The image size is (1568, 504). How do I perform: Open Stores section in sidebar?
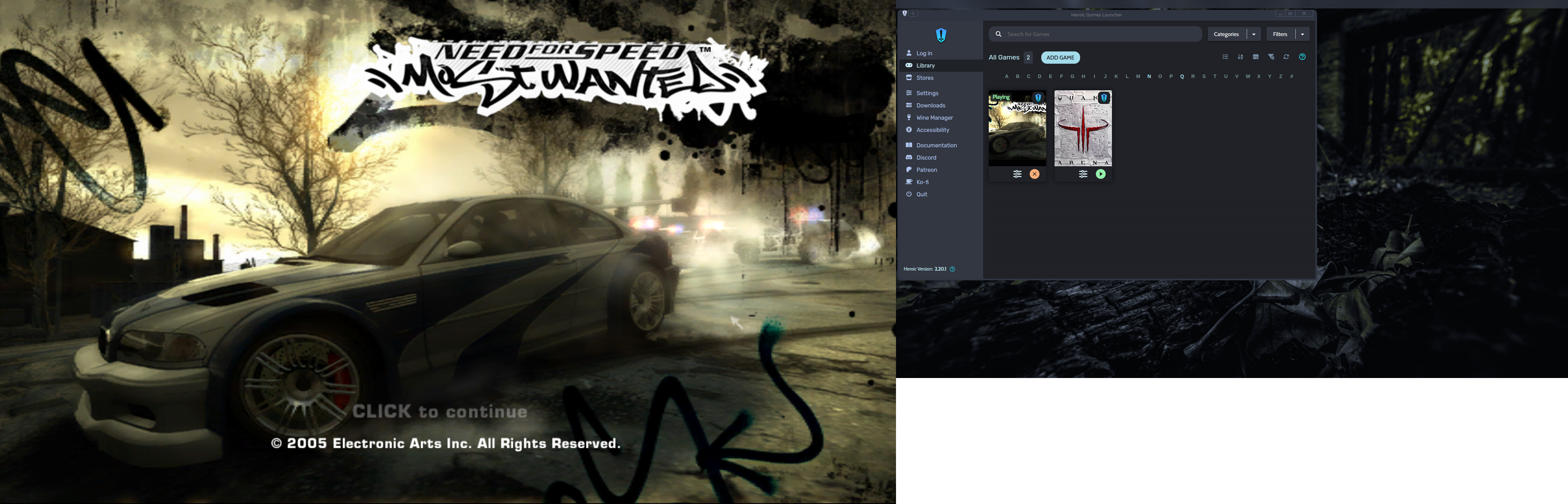tap(924, 78)
